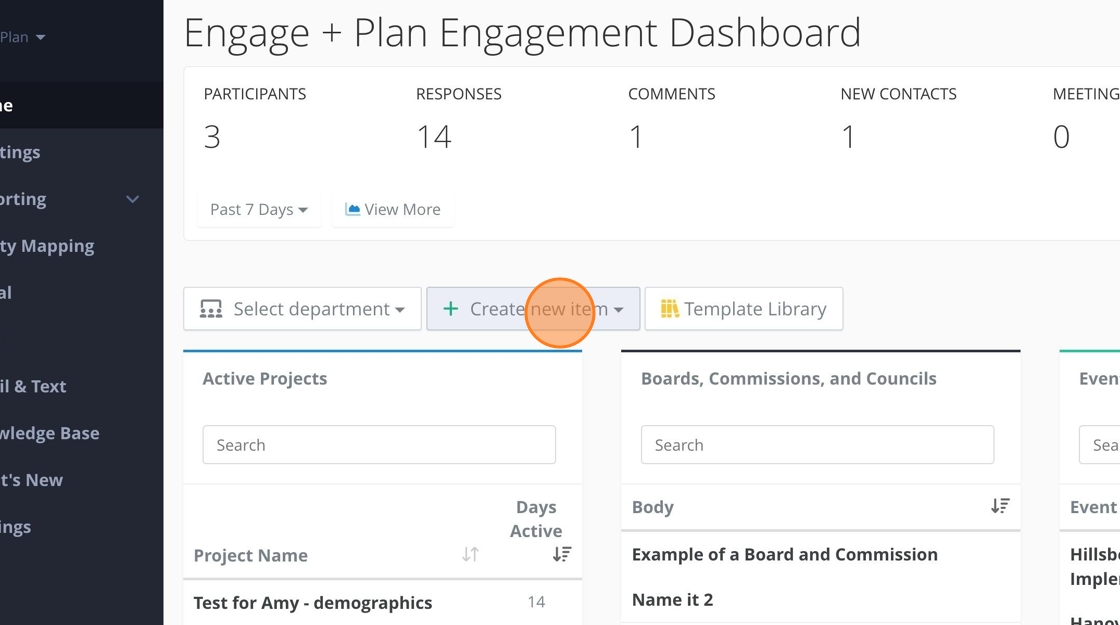Sort boards using the Body sort icon
The height and width of the screenshot is (625, 1120).
1000,506
